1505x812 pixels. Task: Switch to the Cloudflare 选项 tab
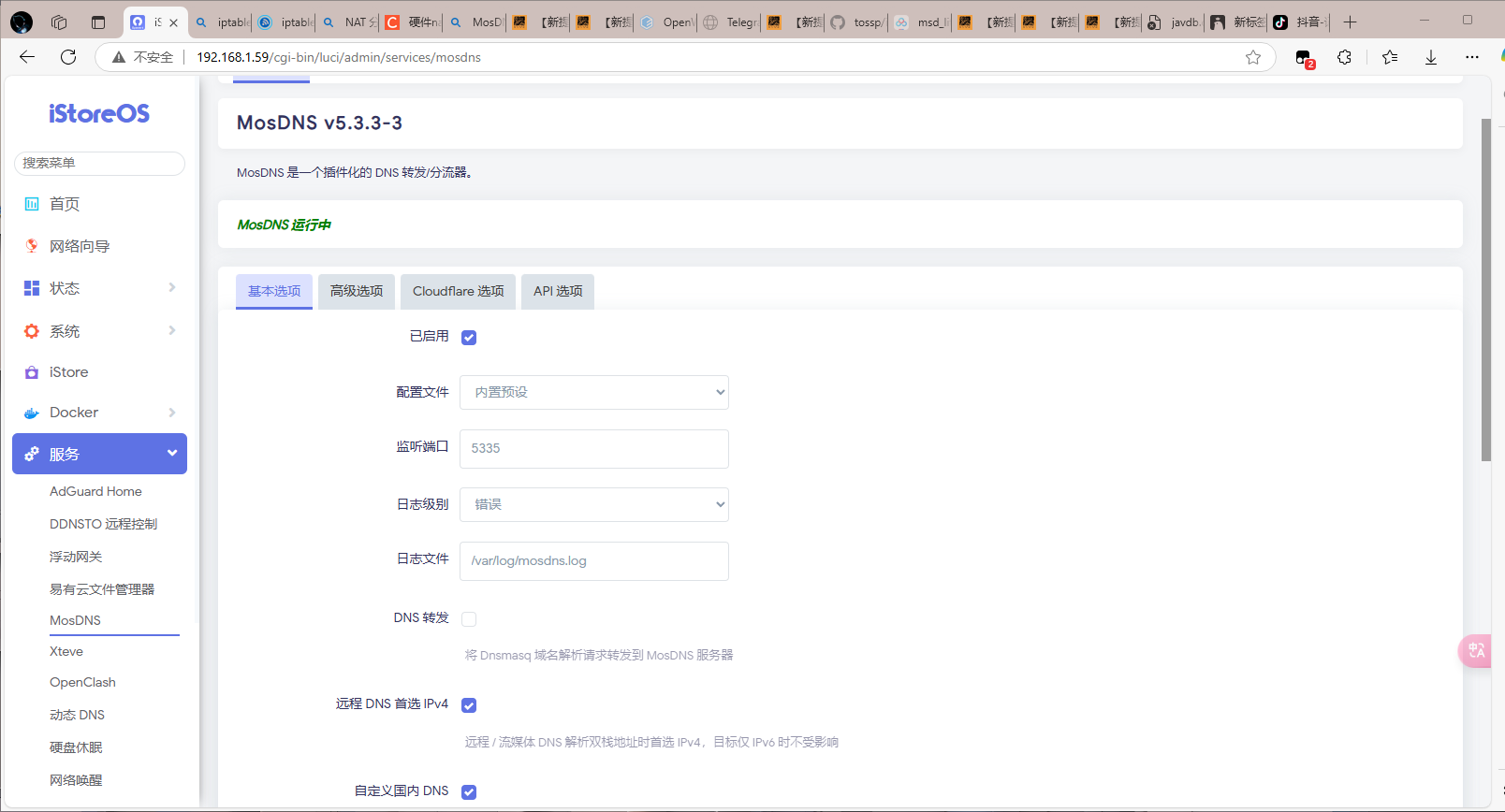tap(458, 291)
